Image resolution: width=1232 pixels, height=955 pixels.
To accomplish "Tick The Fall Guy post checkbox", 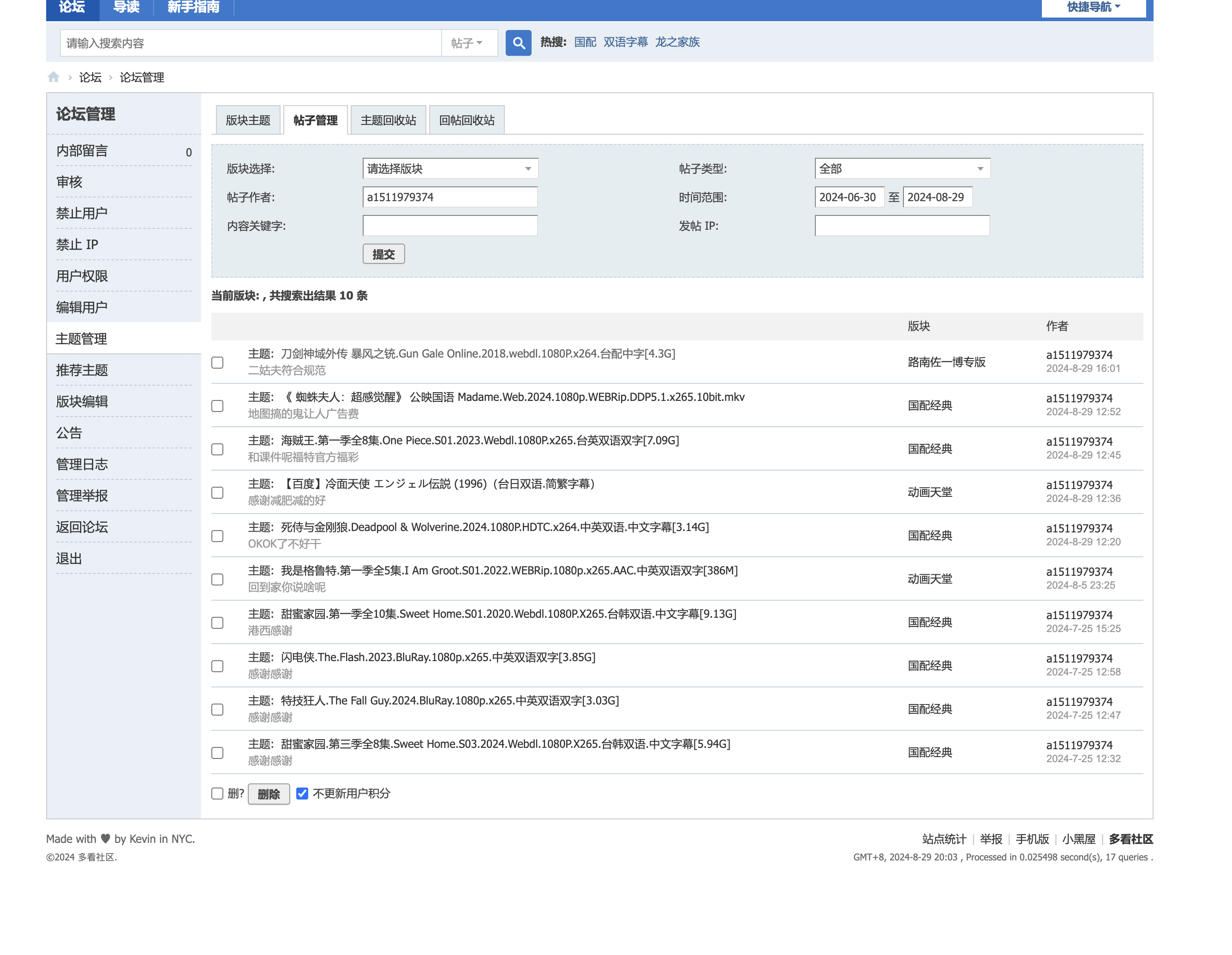I will click(217, 710).
